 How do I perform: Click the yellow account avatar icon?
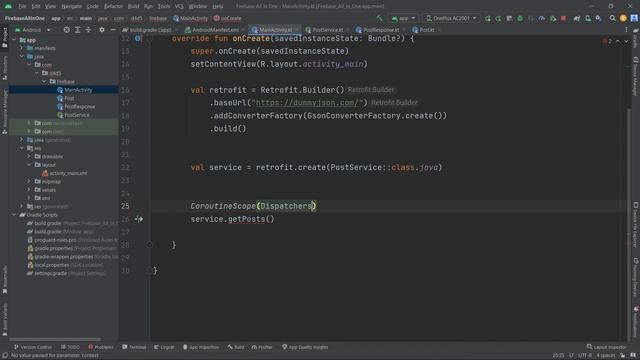[623, 18]
